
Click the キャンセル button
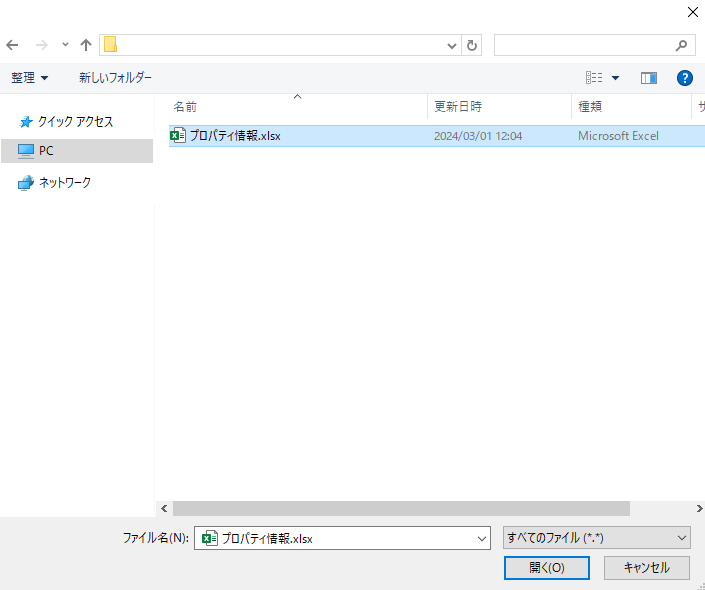coord(646,567)
